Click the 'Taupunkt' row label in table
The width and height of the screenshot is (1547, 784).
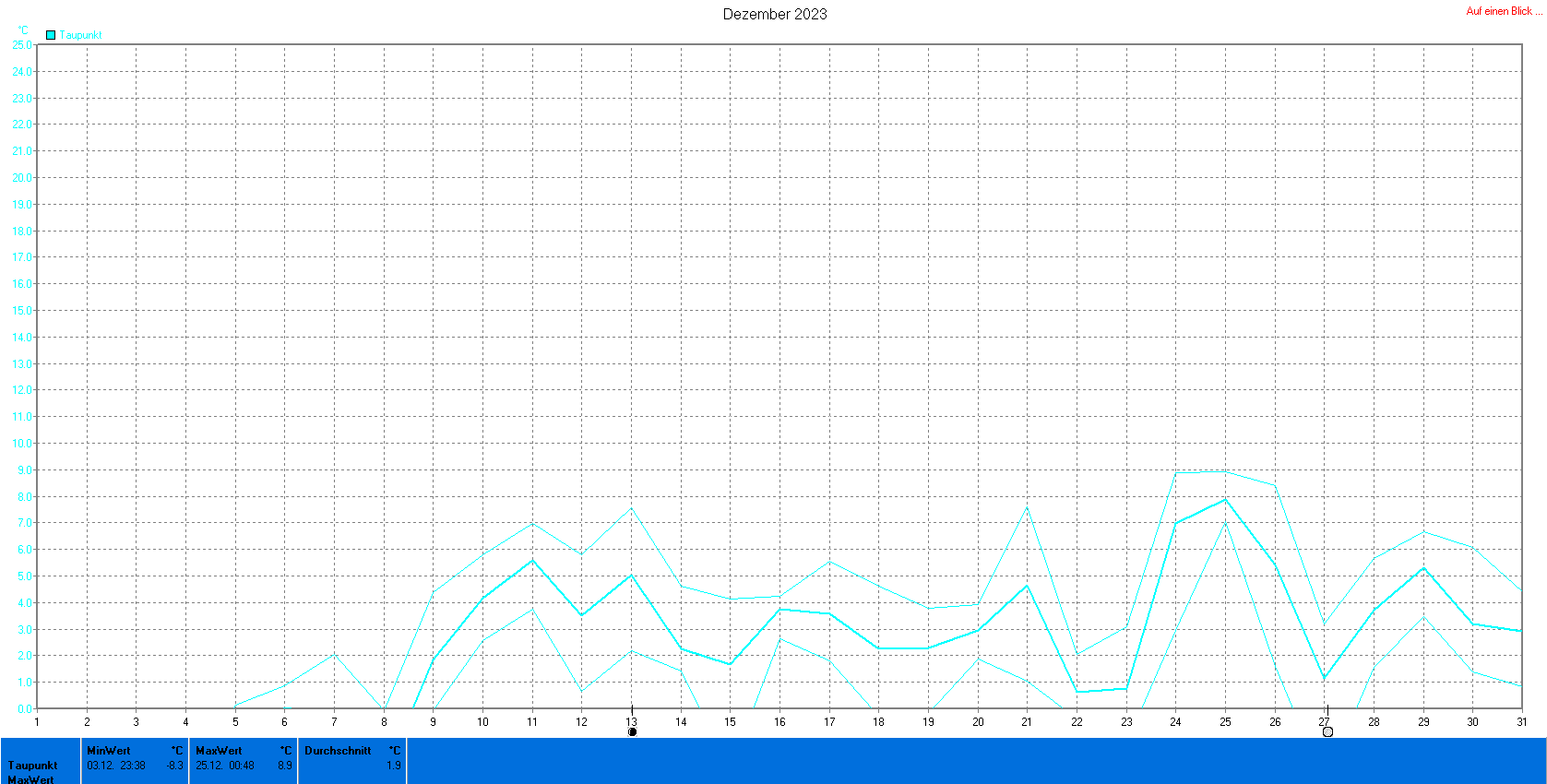coord(33,766)
